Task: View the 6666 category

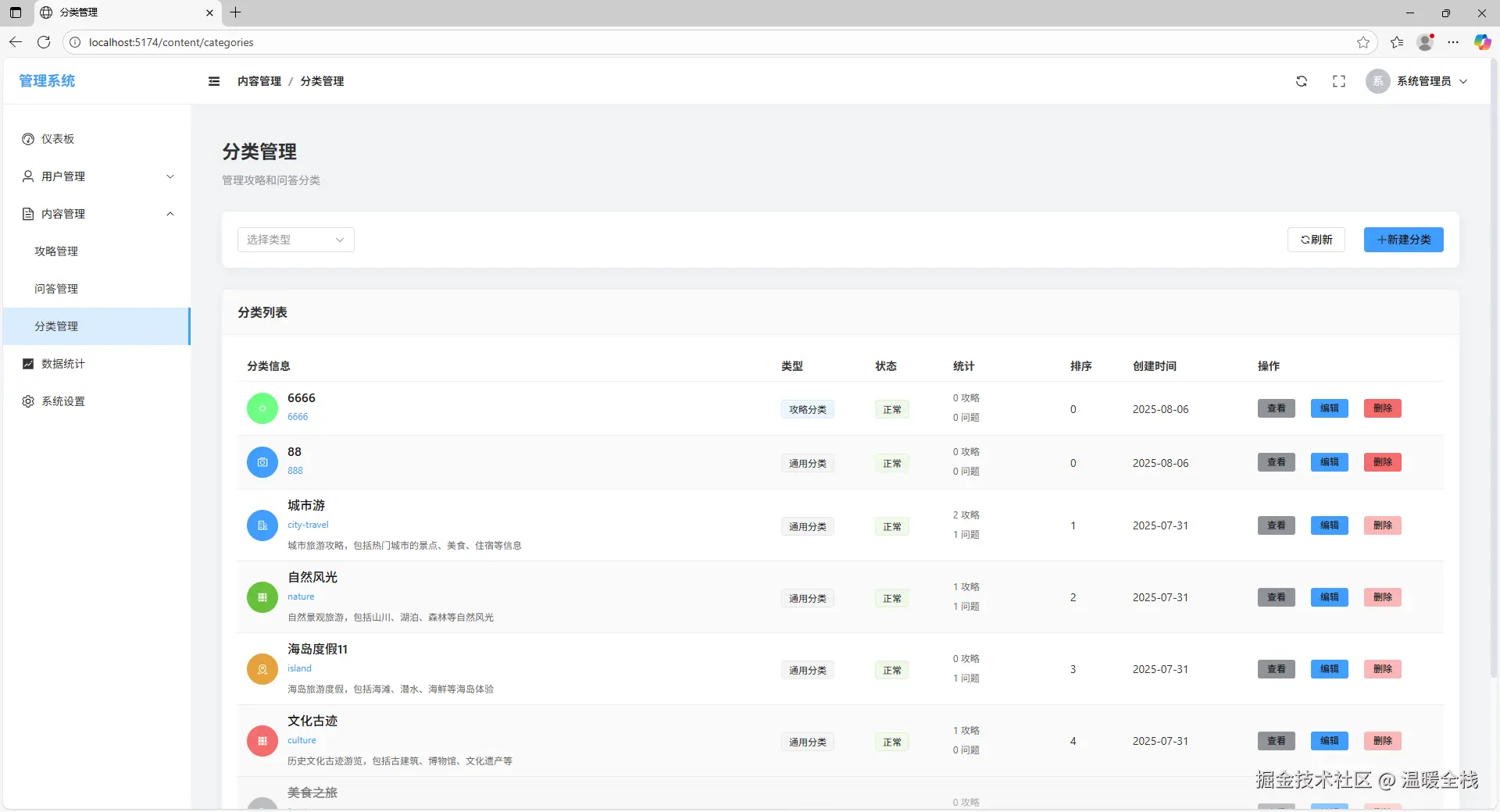Action: tap(1277, 408)
